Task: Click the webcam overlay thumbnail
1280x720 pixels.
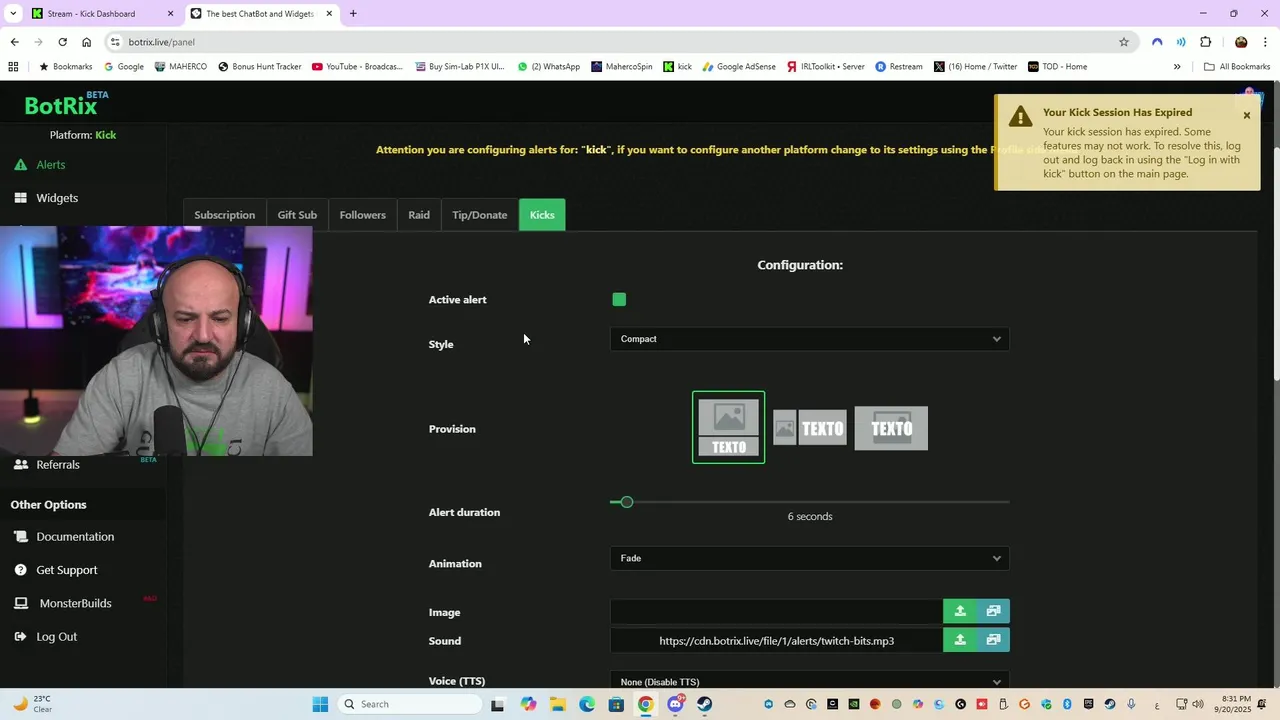Action: click(156, 341)
